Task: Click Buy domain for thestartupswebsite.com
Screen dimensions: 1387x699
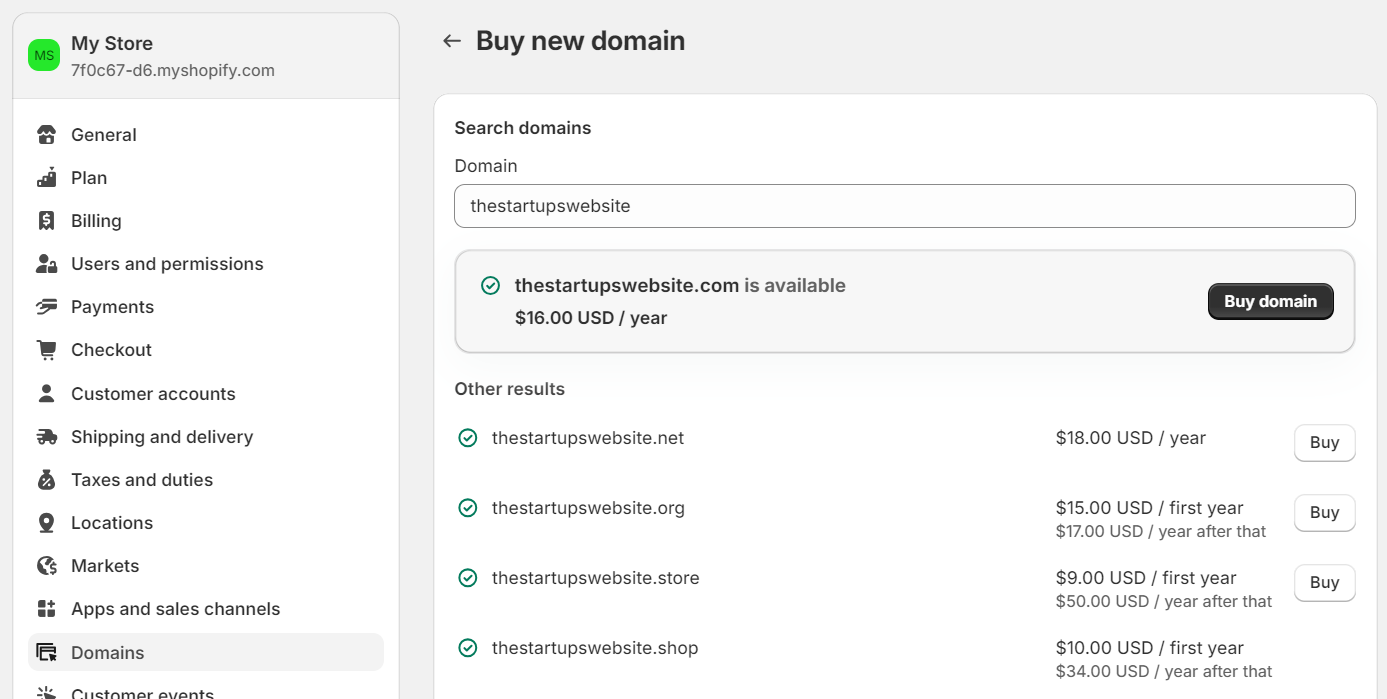Action: pyautogui.click(x=1270, y=301)
